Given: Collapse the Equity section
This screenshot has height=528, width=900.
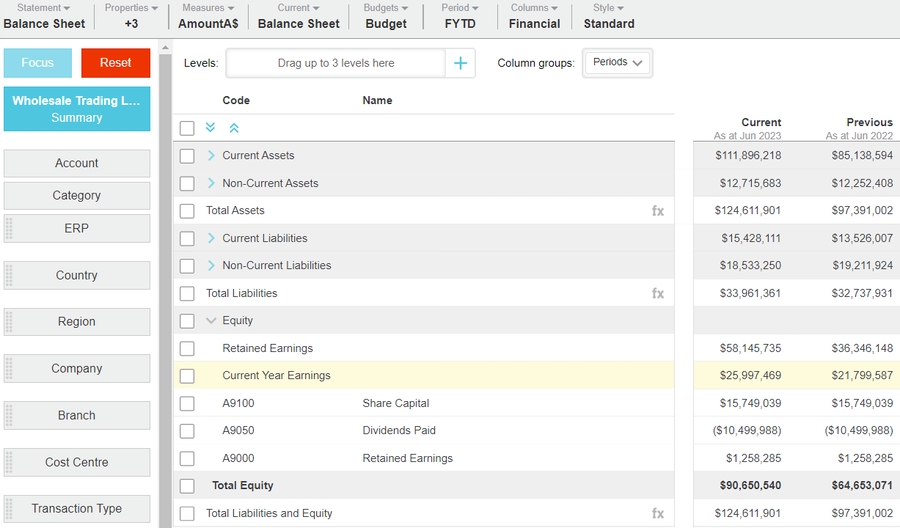Looking at the screenshot, I should click(x=211, y=321).
